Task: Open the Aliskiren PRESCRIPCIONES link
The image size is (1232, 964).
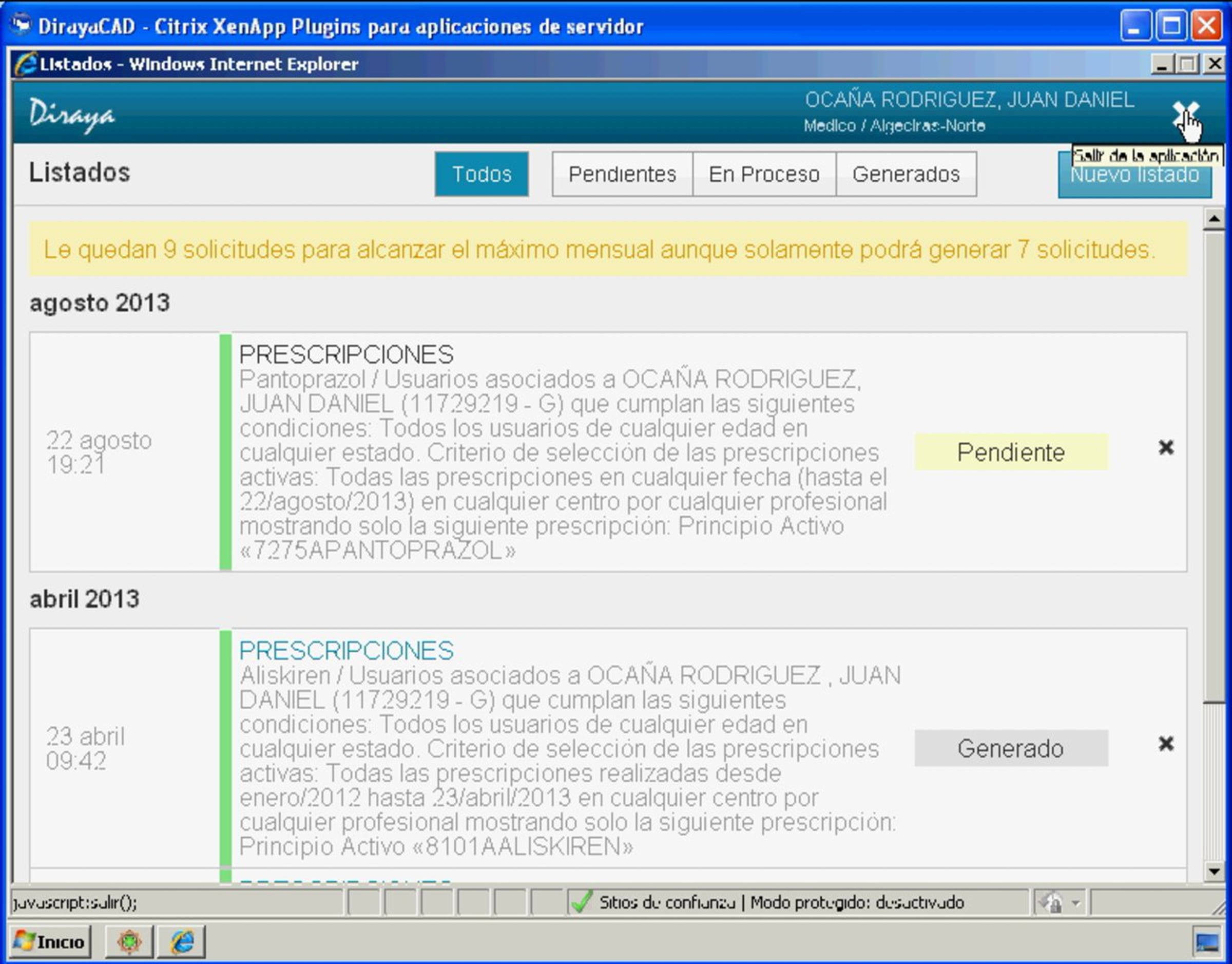Action: 346,651
